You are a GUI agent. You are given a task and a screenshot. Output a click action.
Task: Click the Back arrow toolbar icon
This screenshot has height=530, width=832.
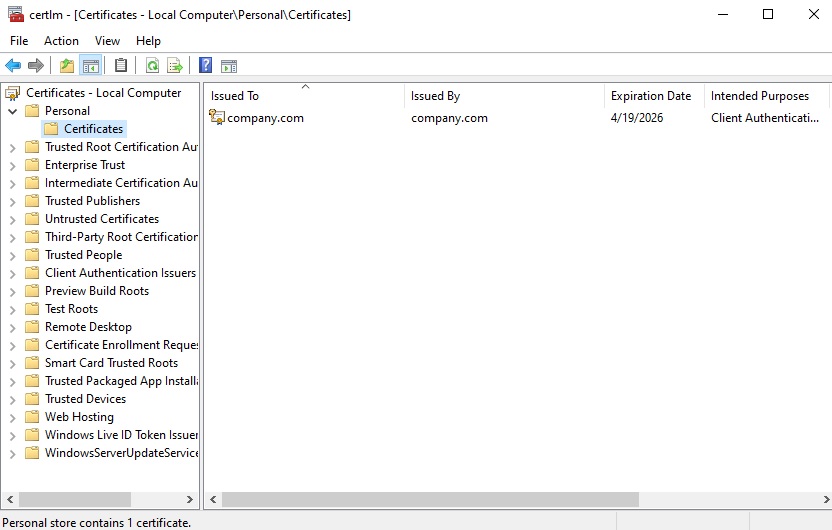(13, 66)
